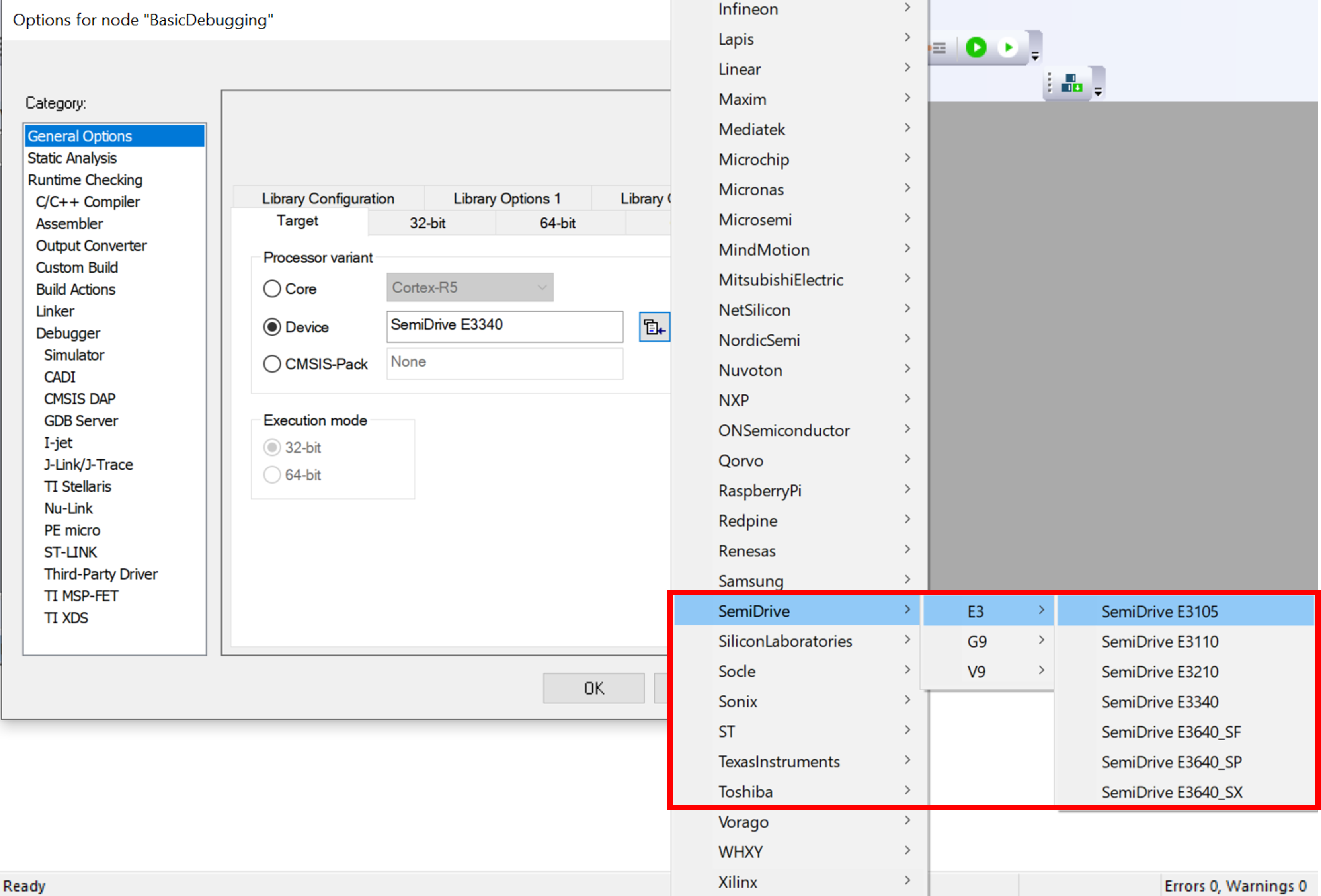Open the V9 device family submenu
Image resolution: width=1321 pixels, height=896 pixels.
(x=989, y=672)
